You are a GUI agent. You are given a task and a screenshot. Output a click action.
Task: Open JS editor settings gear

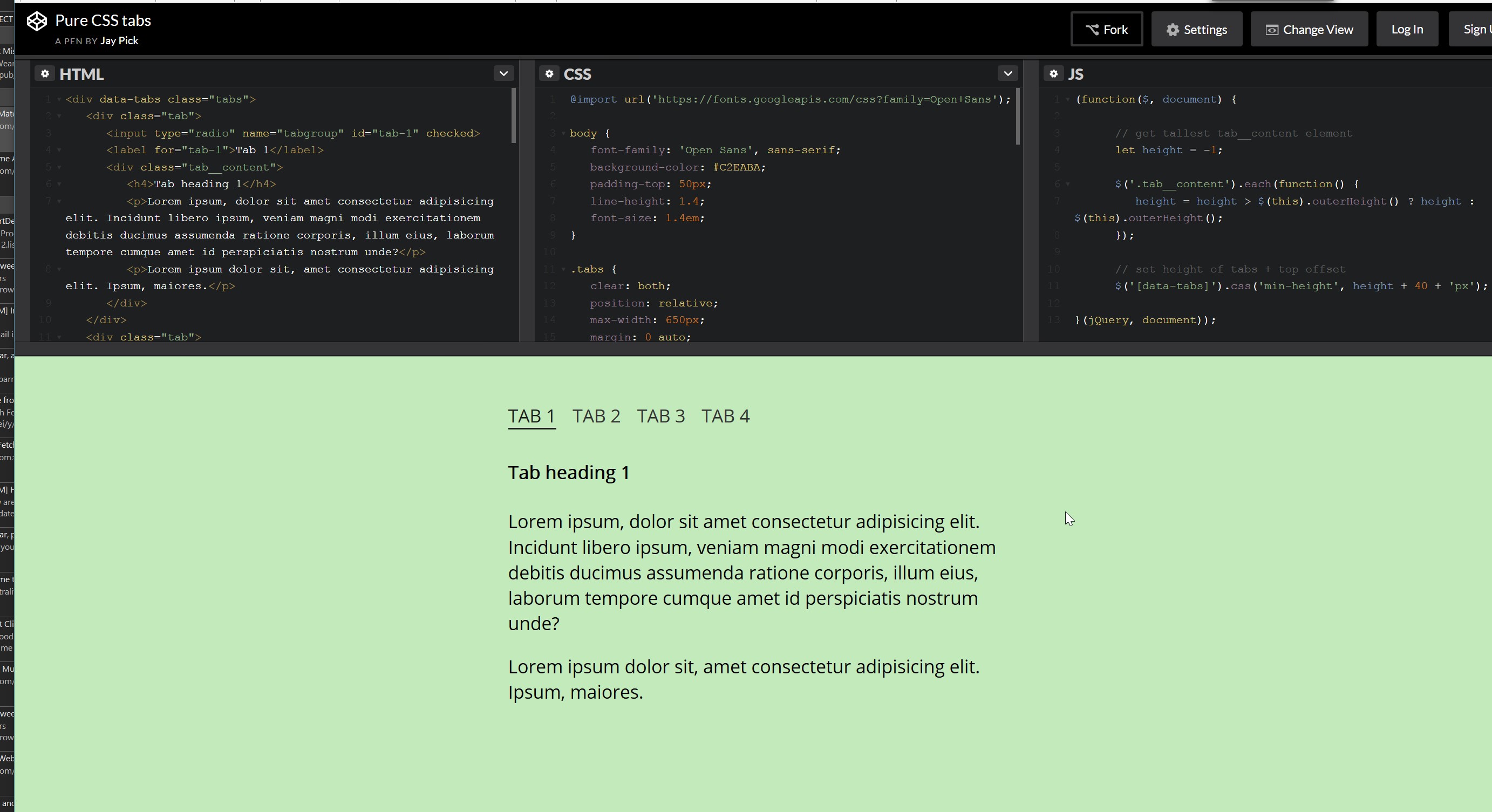click(x=1053, y=73)
